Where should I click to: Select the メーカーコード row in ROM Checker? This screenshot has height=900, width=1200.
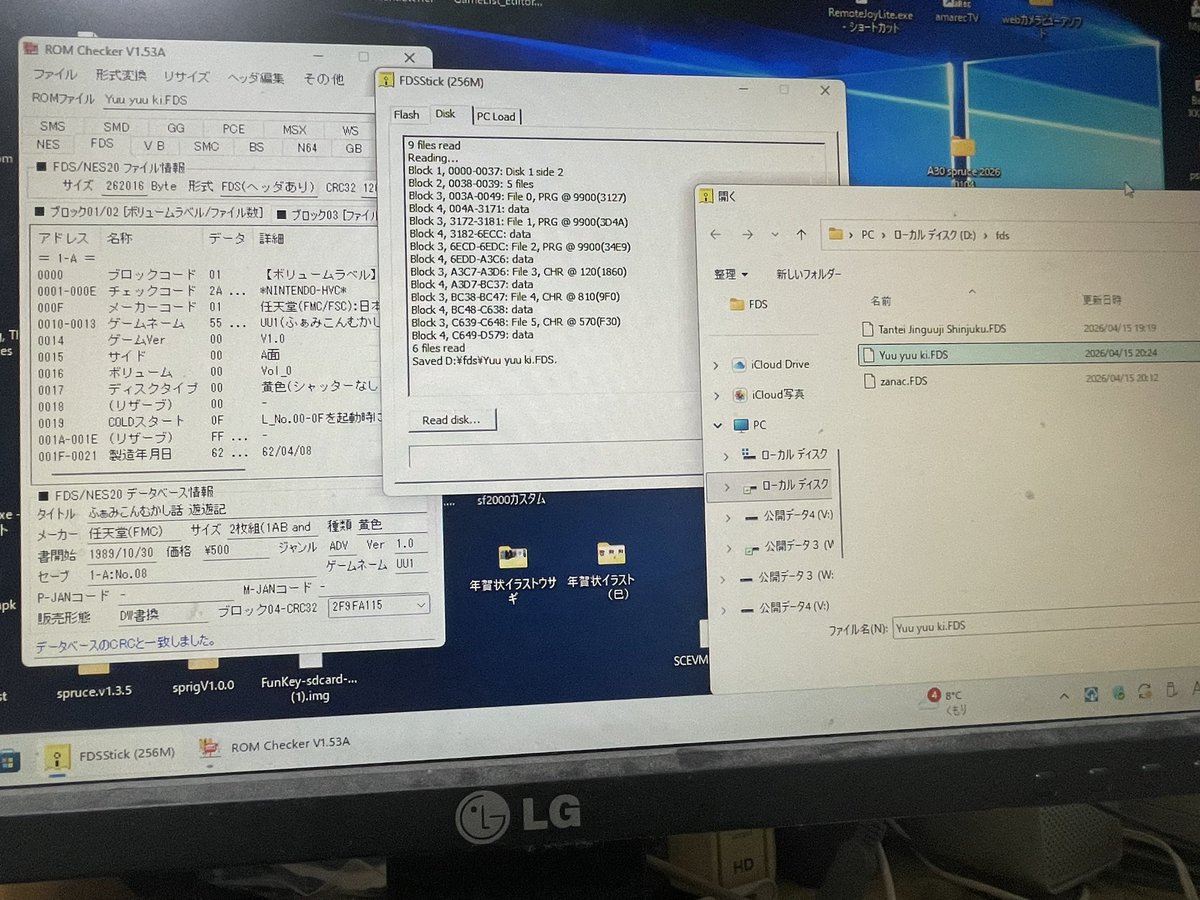click(207, 307)
